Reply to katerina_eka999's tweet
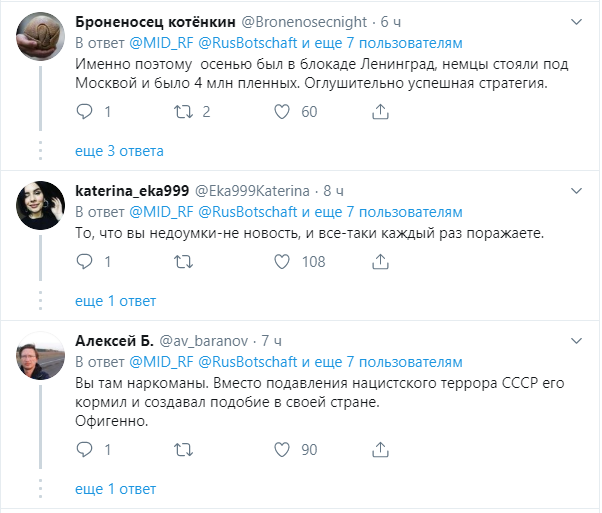The width and height of the screenshot is (602, 513). (x=84, y=262)
